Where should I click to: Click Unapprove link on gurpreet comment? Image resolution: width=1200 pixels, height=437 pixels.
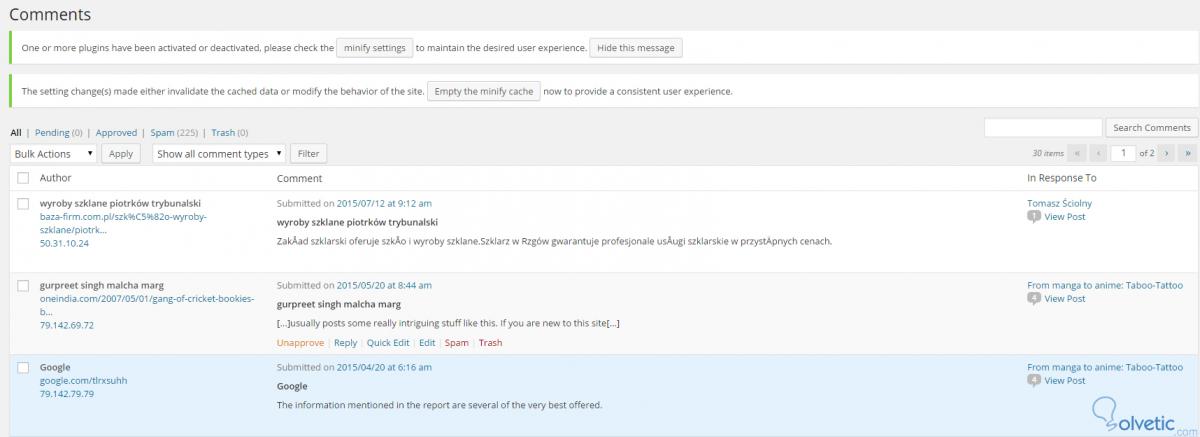point(300,343)
